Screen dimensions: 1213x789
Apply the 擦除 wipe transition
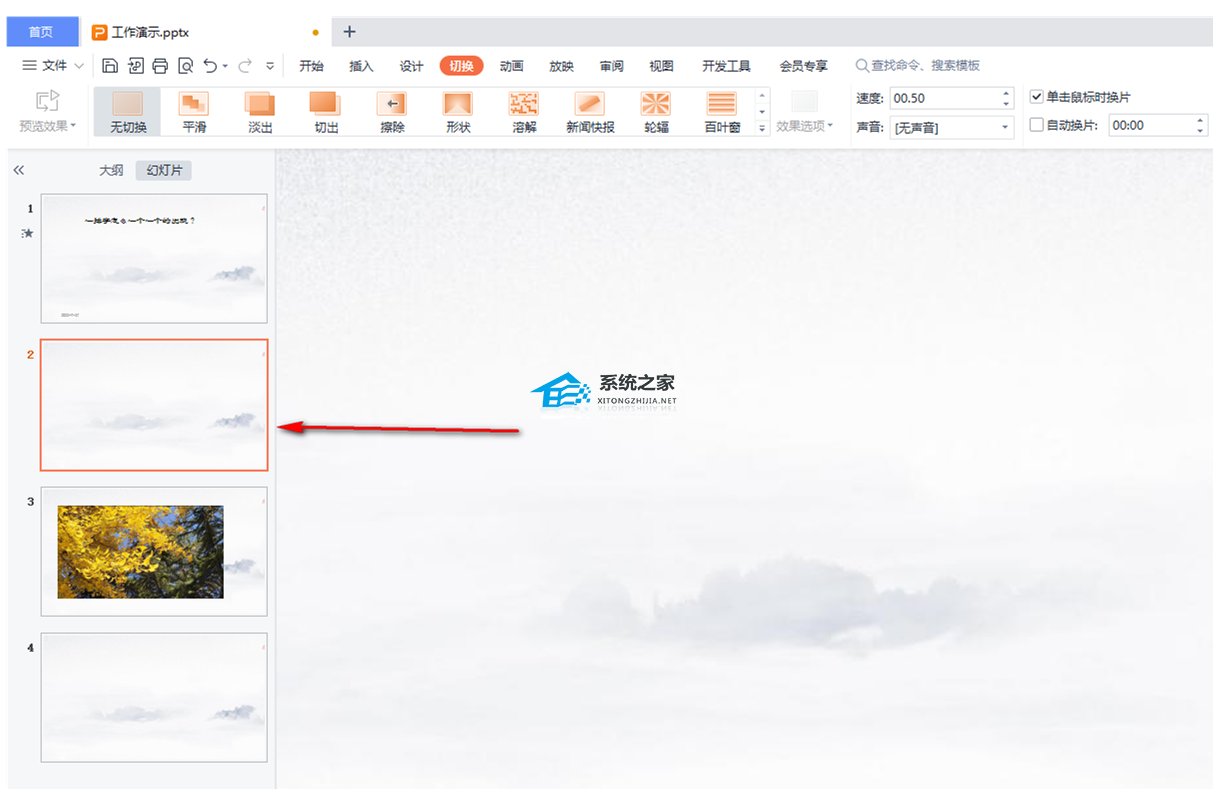(392, 112)
